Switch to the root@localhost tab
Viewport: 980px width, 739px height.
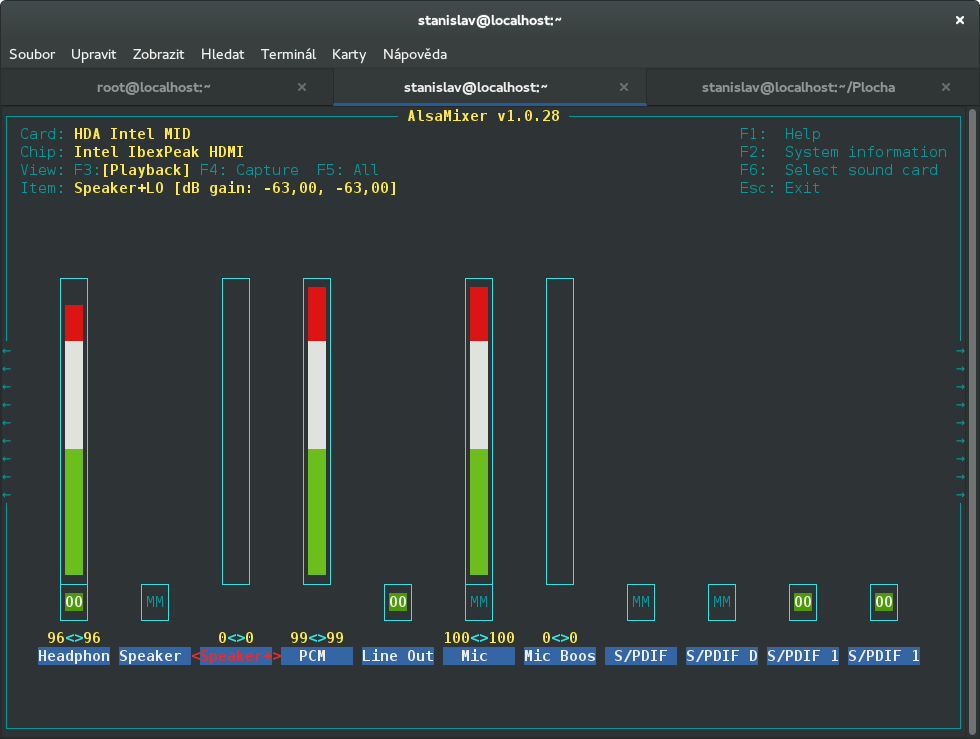[154, 87]
